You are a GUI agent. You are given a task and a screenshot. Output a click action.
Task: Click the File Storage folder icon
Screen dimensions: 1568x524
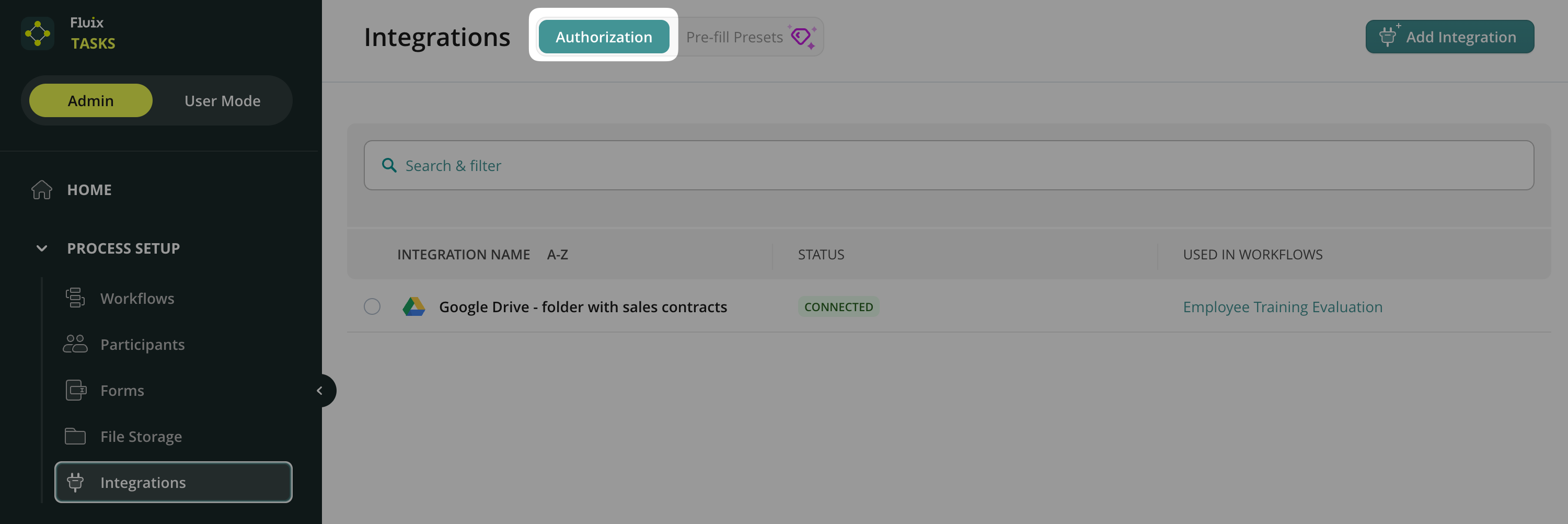pos(75,436)
